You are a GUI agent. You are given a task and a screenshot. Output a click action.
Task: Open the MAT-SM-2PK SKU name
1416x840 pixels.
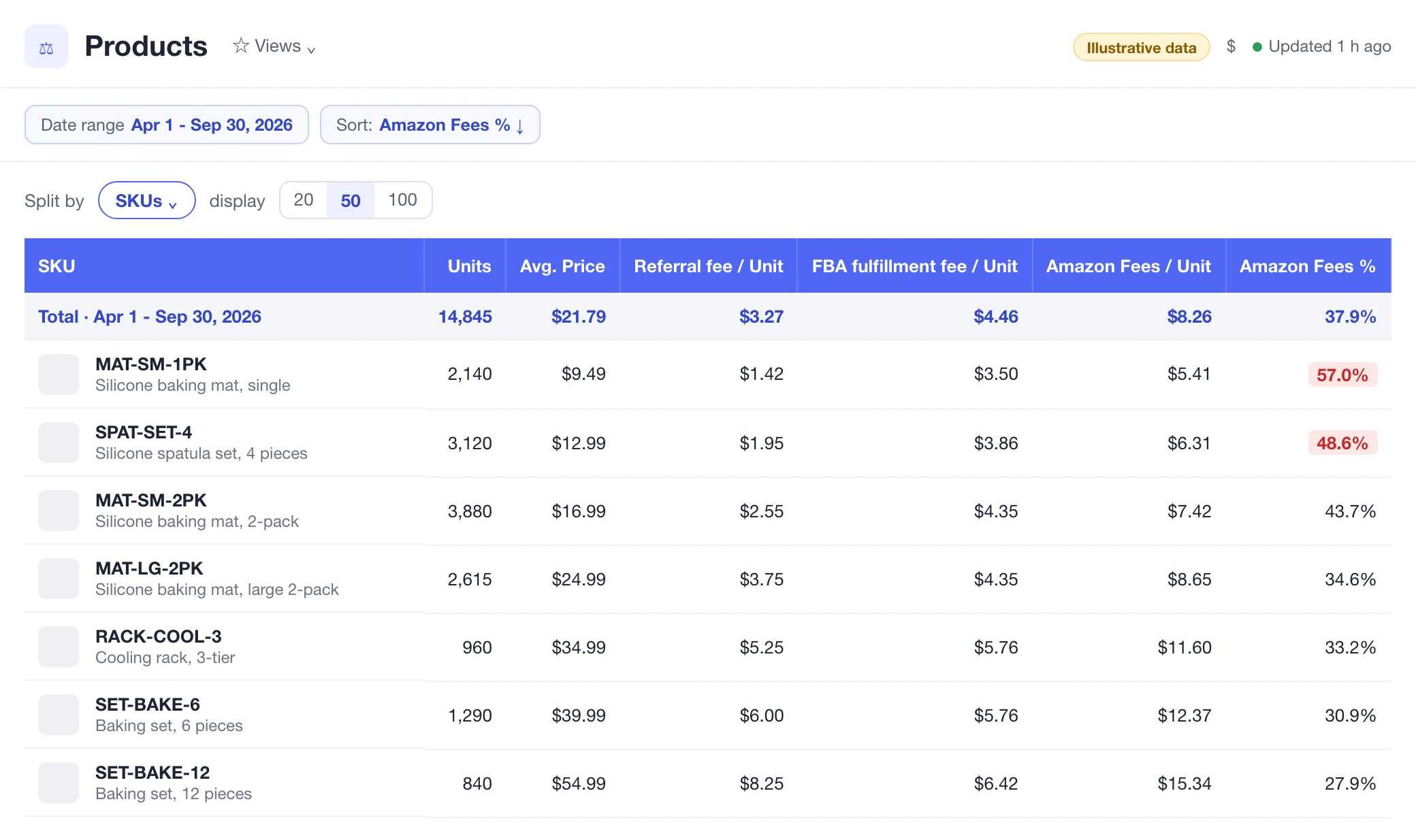pos(151,500)
